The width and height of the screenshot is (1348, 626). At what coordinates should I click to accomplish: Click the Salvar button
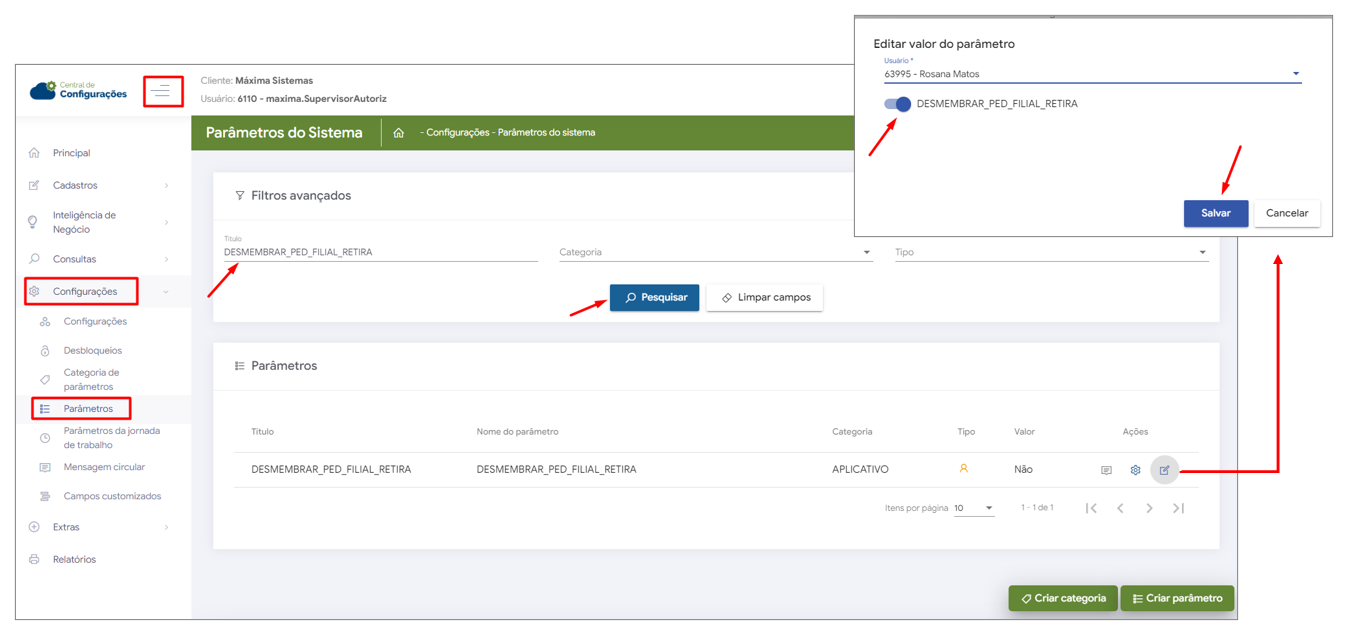coord(1215,213)
